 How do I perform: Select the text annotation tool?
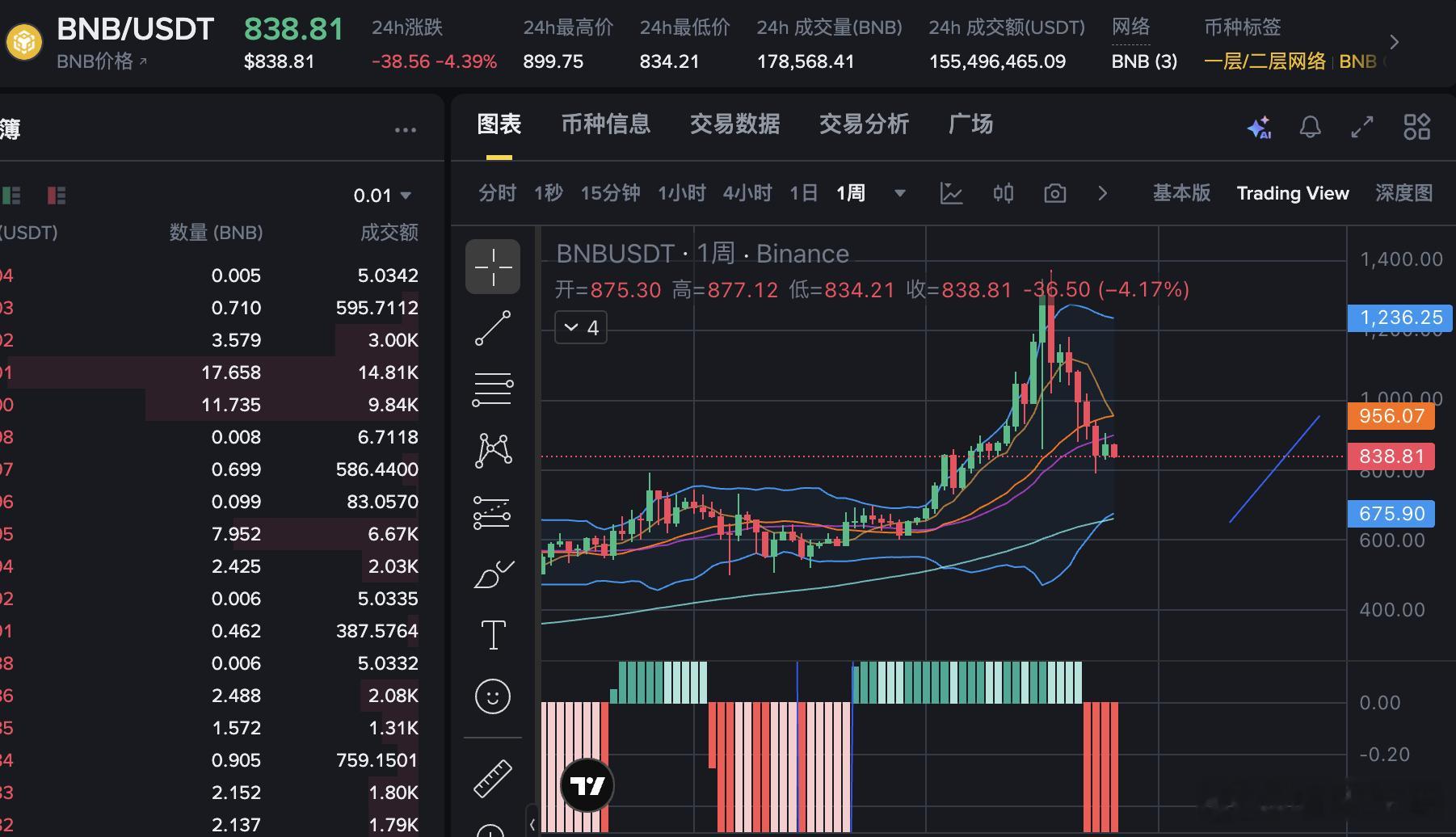click(493, 634)
